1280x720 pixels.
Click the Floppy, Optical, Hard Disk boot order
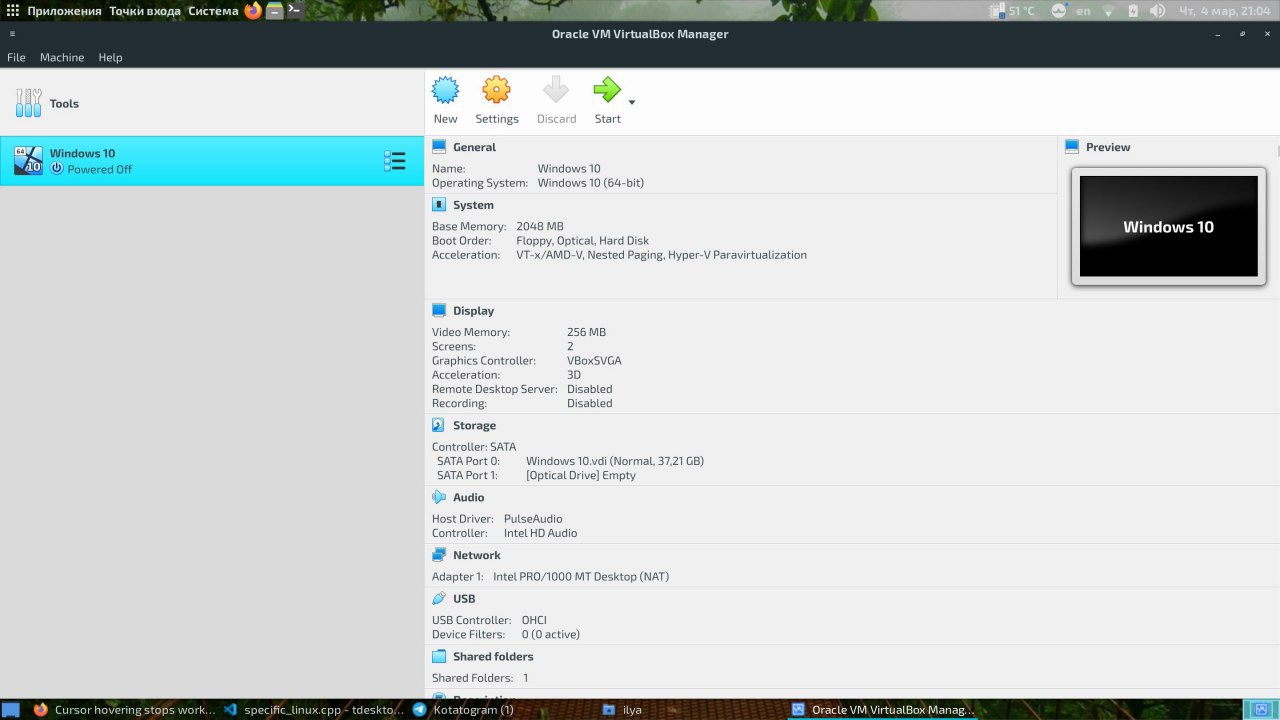click(582, 241)
